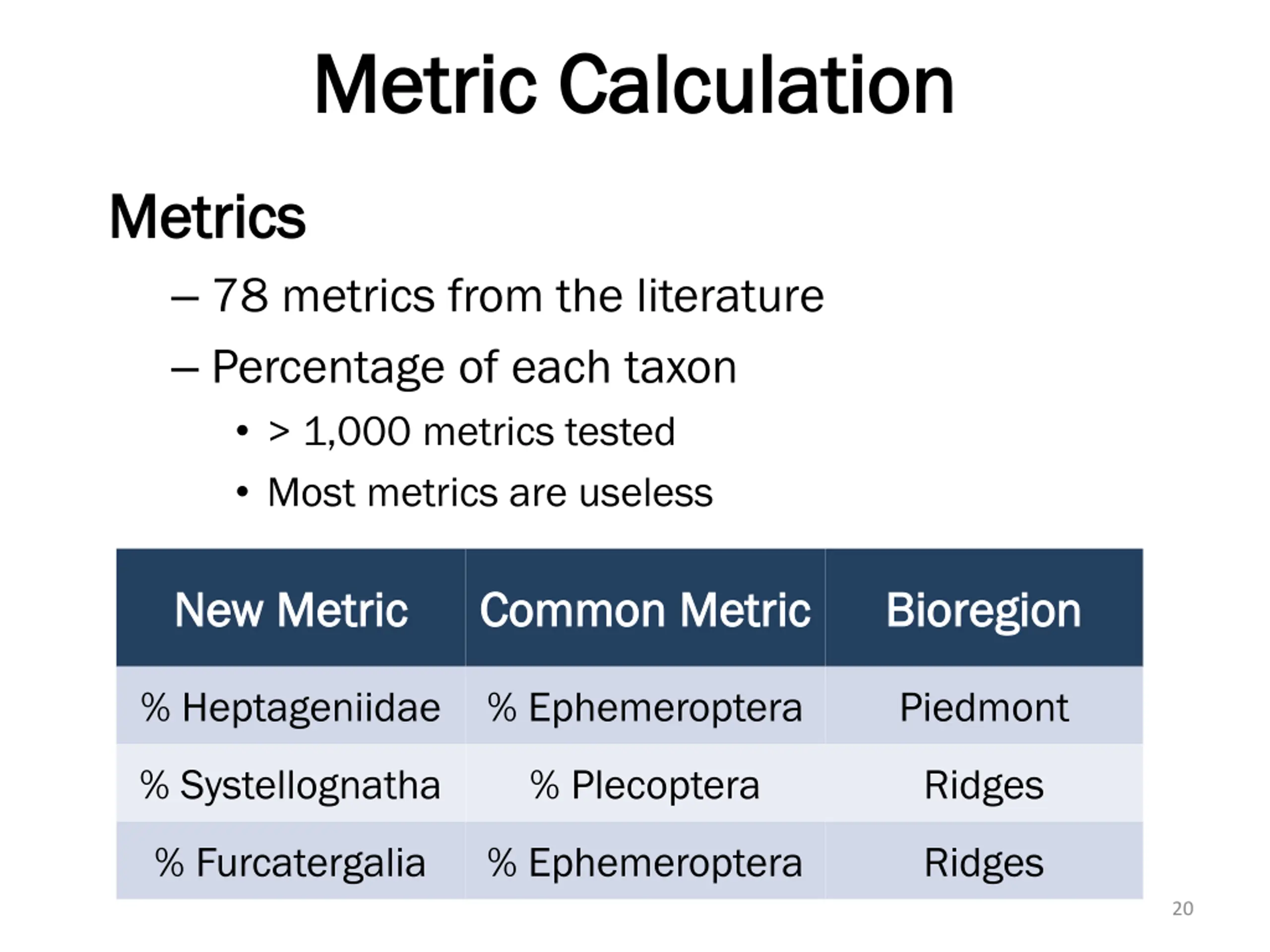The width and height of the screenshot is (1270, 952).
Task: Click the slide number 20
Action: pyautogui.click(x=1182, y=909)
